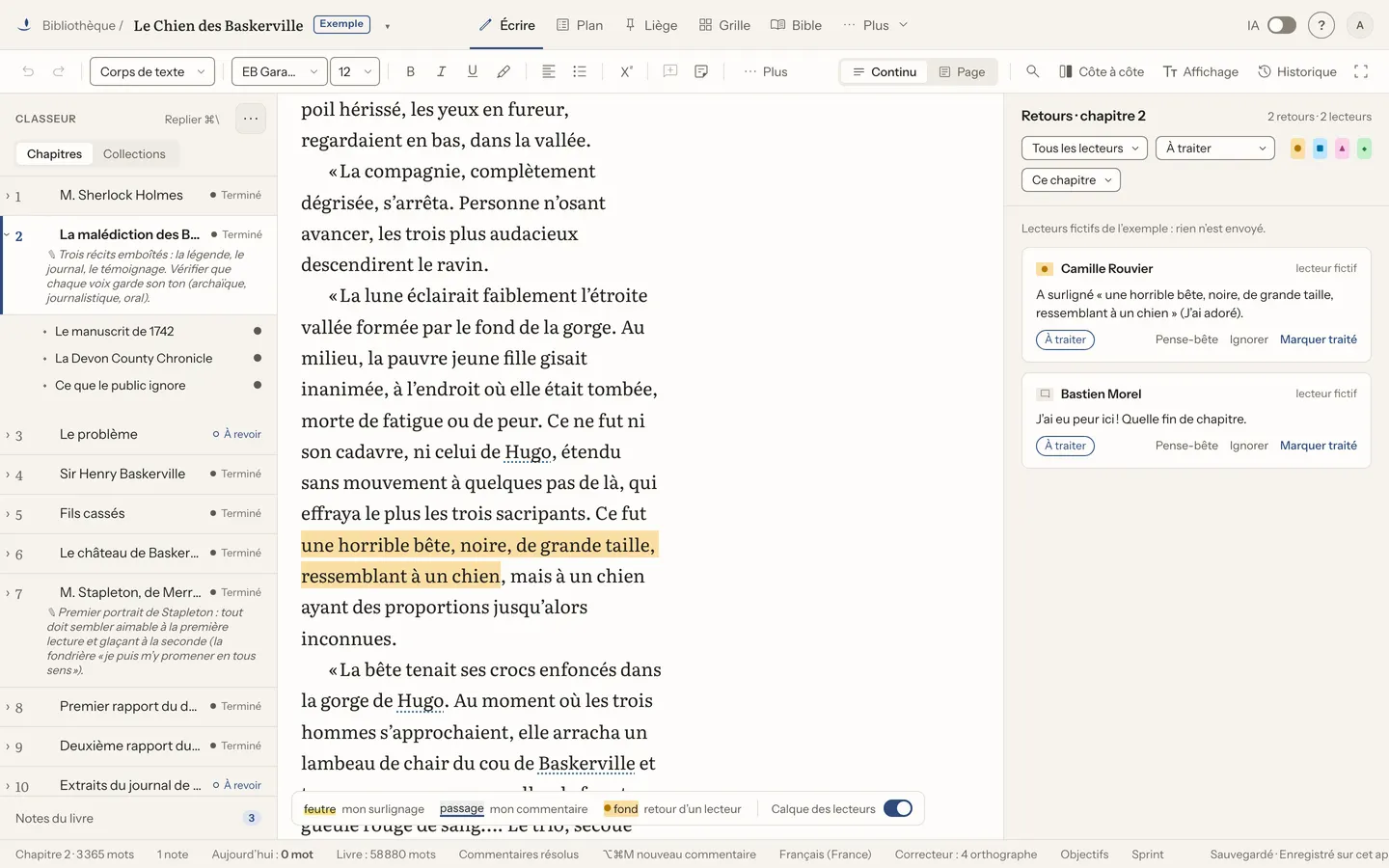Apply italic formatting with the I icon

[x=442, y=71]
